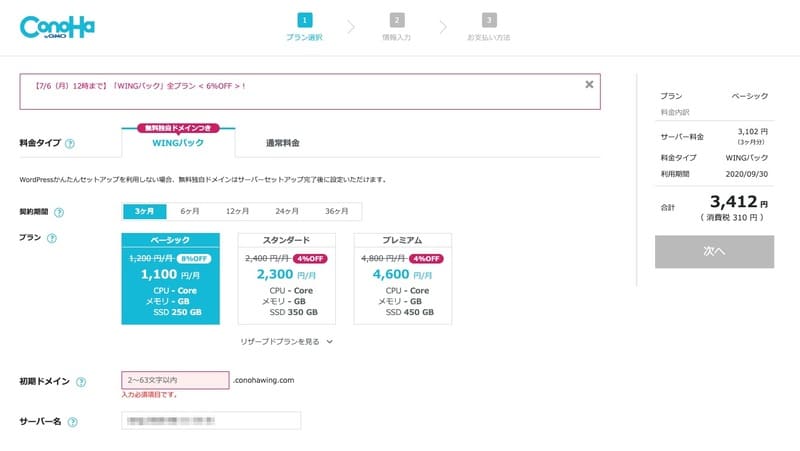This screenshot has width=800, height=451.
Task: Click the 2,300 円/月 price
Action: [286, 274]
